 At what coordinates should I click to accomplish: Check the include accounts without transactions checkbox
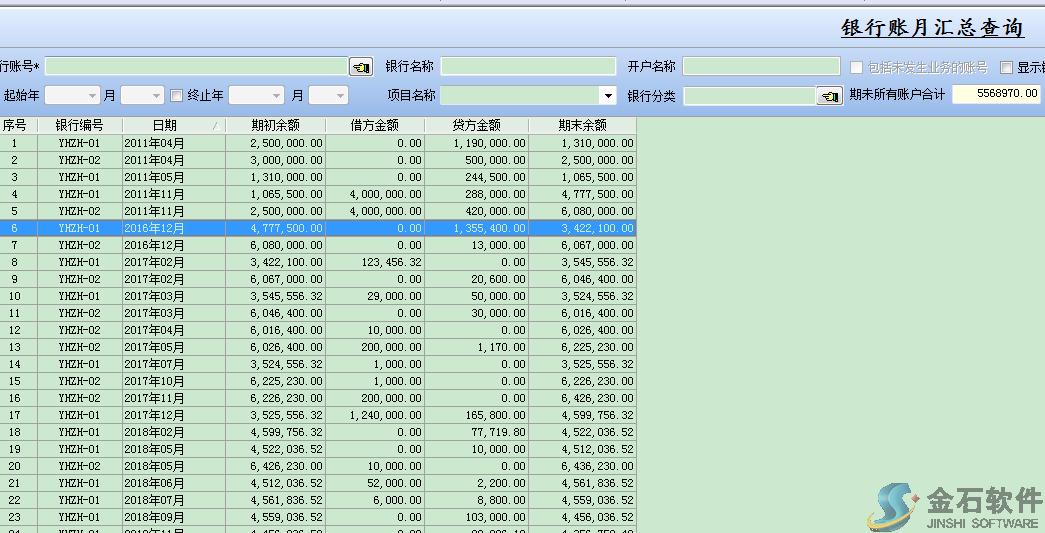857,67
